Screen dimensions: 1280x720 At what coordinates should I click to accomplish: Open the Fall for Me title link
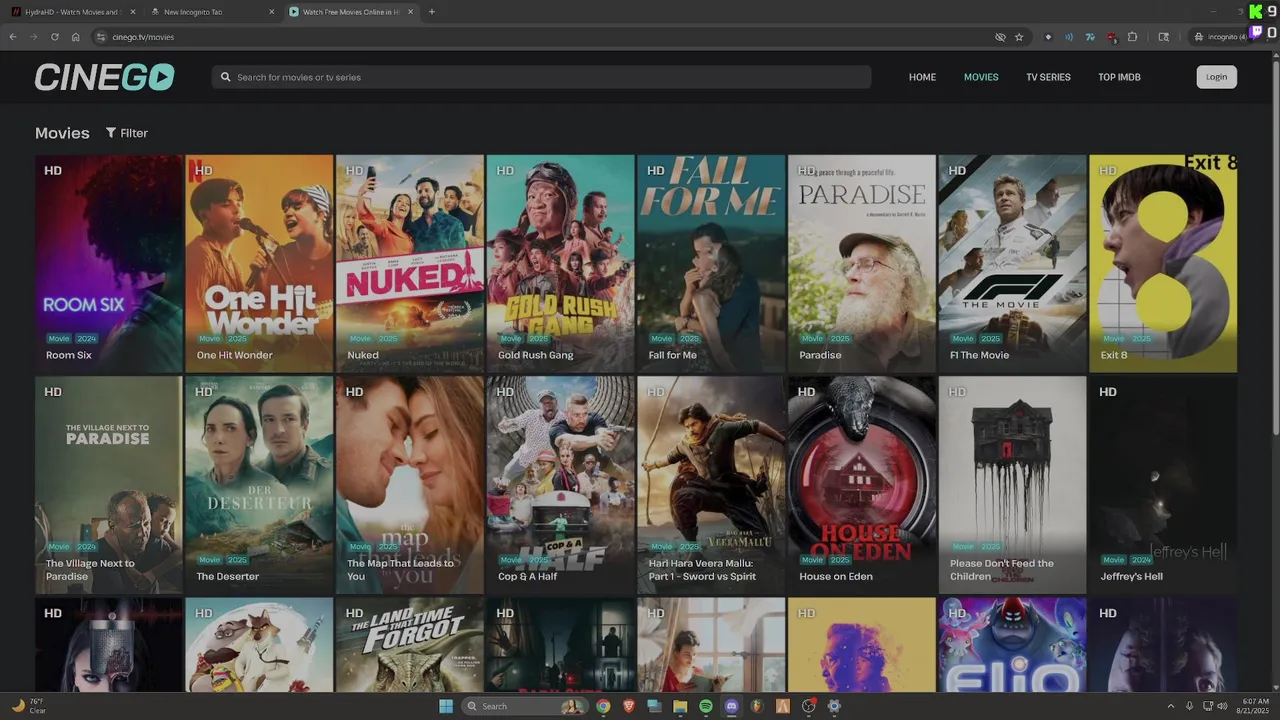(x=672, y=355)
